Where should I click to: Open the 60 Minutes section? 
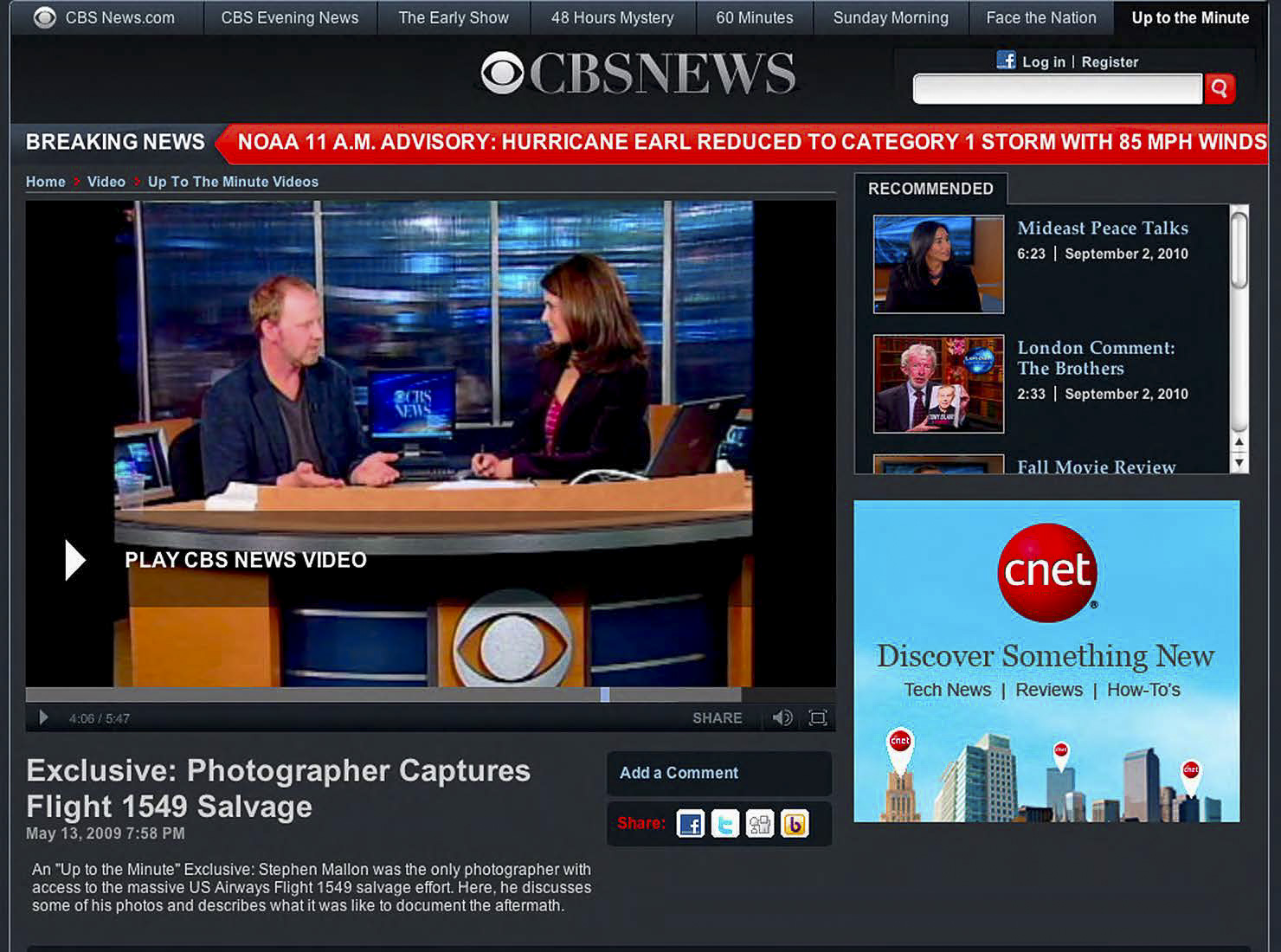(x=755, y=17)
